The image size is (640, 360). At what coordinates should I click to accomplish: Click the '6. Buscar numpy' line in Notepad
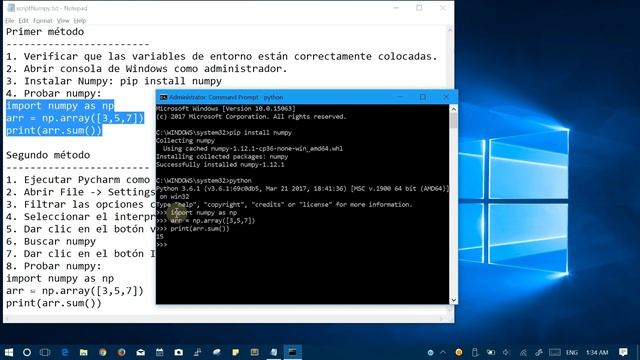(x=51, y=242)
